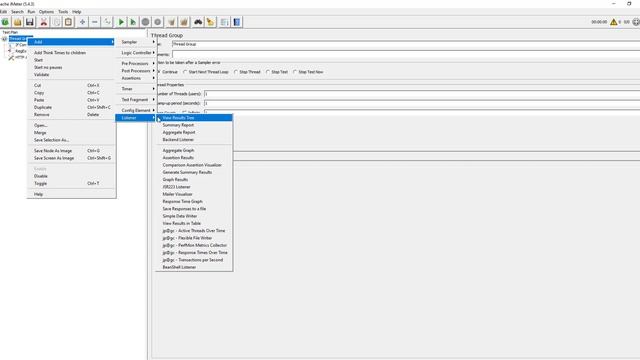
Task: Click Add Think Times to children
Action: (71, 53)
